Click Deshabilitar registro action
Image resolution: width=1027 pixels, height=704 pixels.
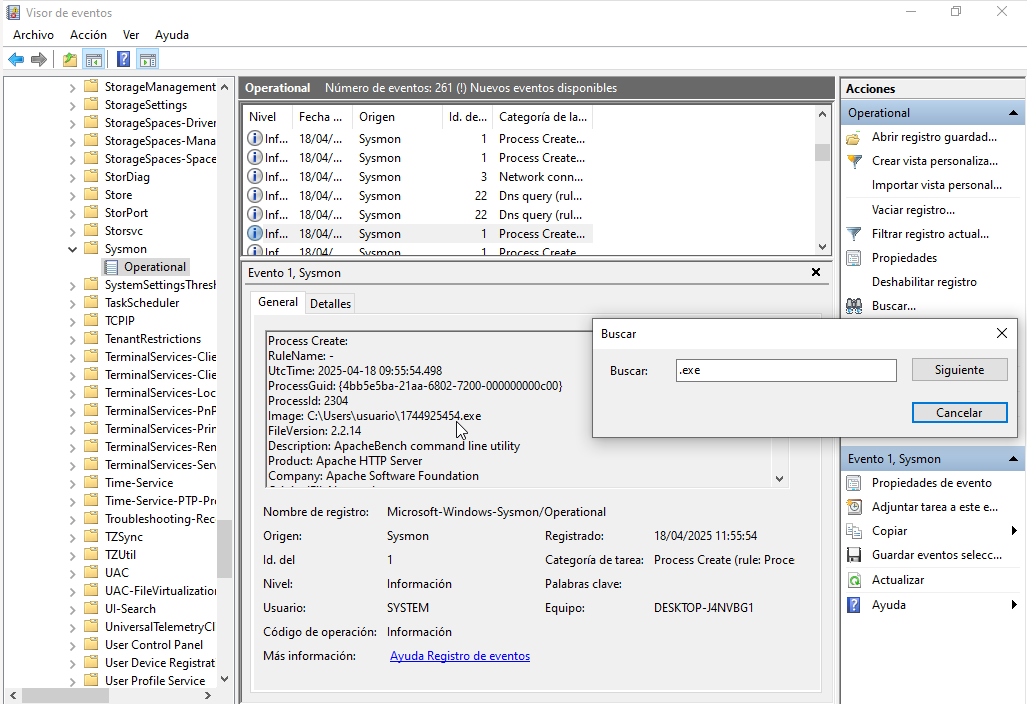coord(924,282)
